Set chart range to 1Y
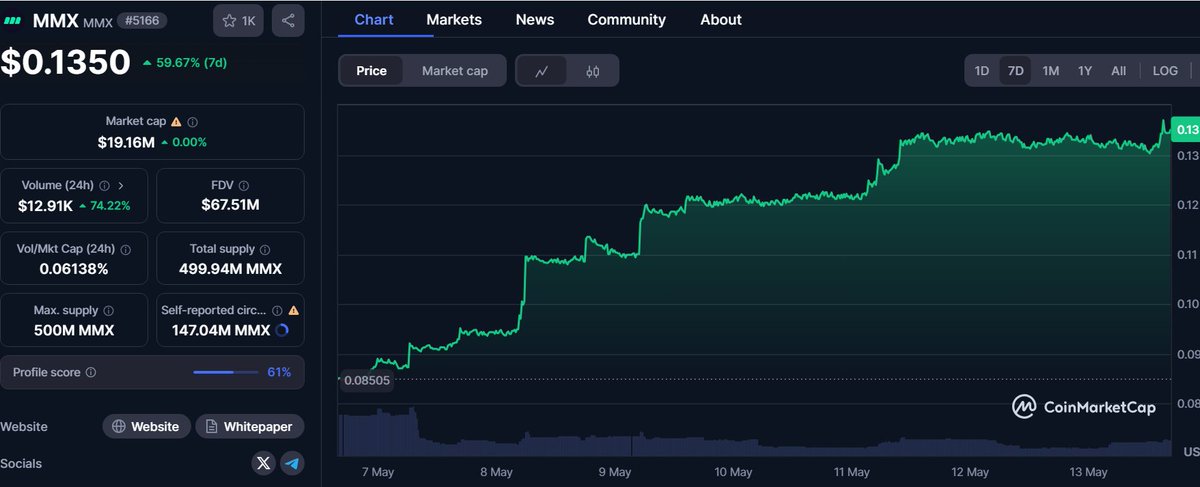The width and height of the screenshot is (1200, 487). click(x=1084, y=71)
